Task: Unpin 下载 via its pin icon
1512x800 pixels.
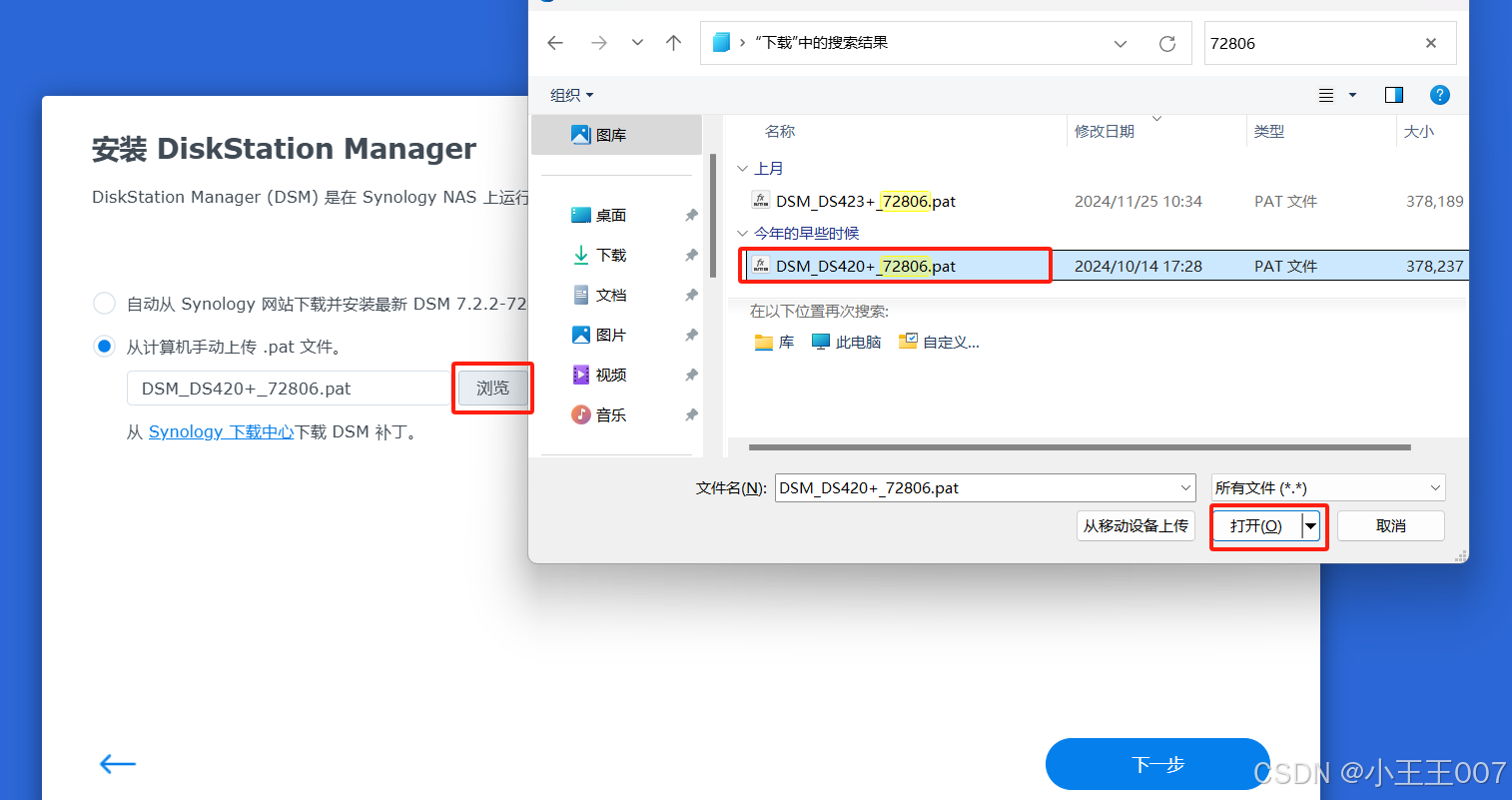Action: tap(691, 255)
